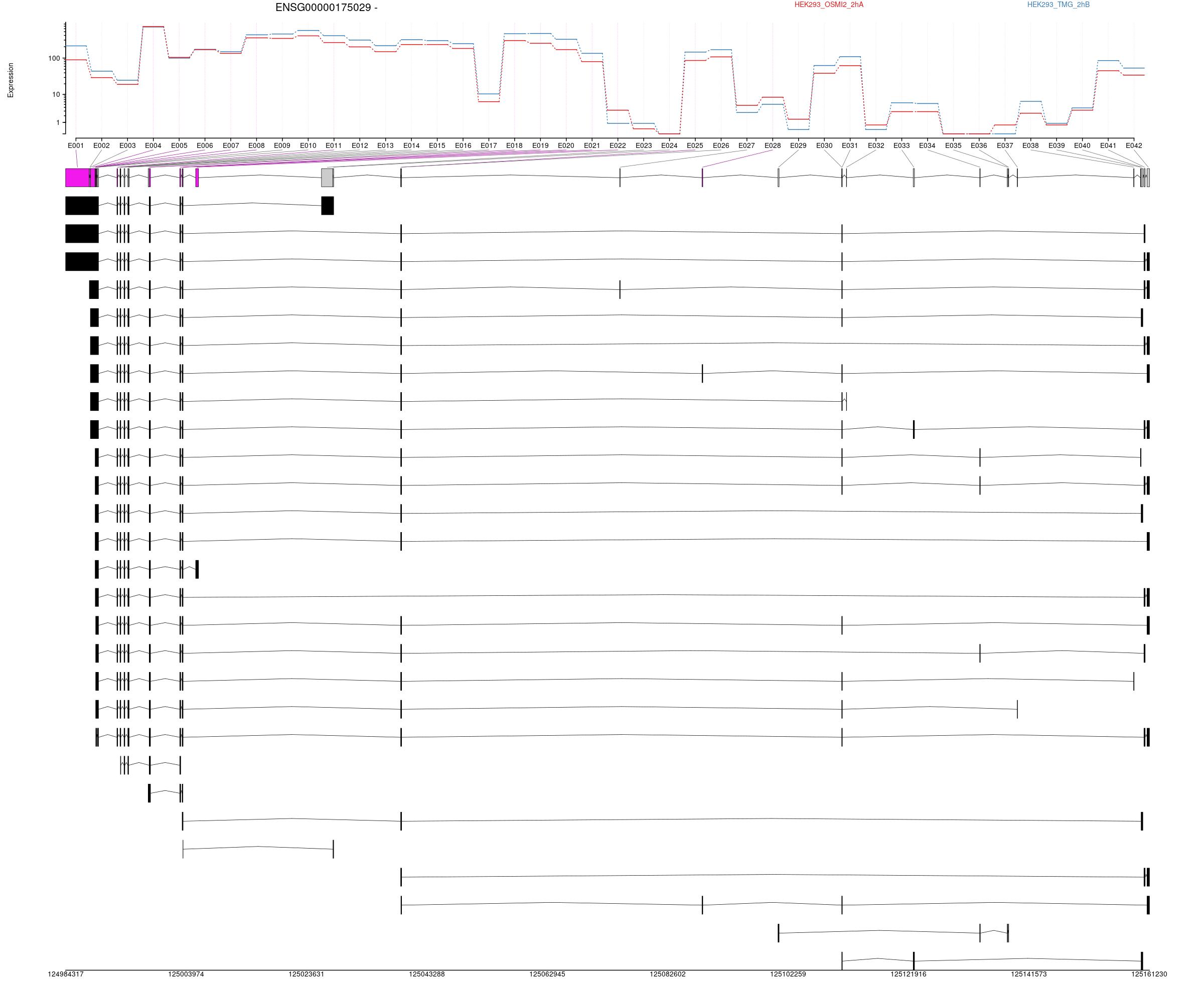The image size is (1204, 983).
Task: Click the 1 tick on the expression axis
Action: pyautogui.click(x=57, y=122)
